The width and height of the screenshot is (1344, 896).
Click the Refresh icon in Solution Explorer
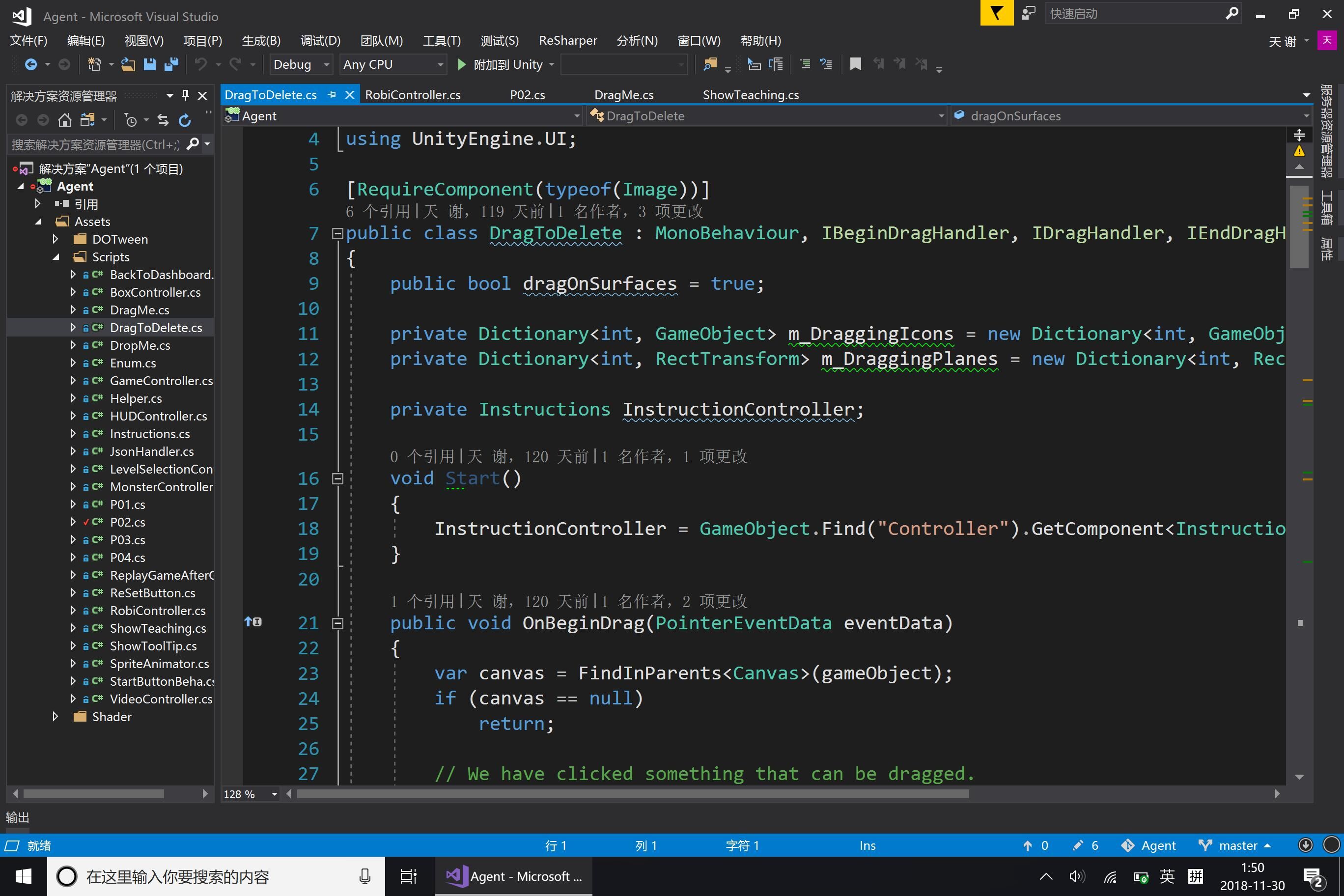pos(185,120)
